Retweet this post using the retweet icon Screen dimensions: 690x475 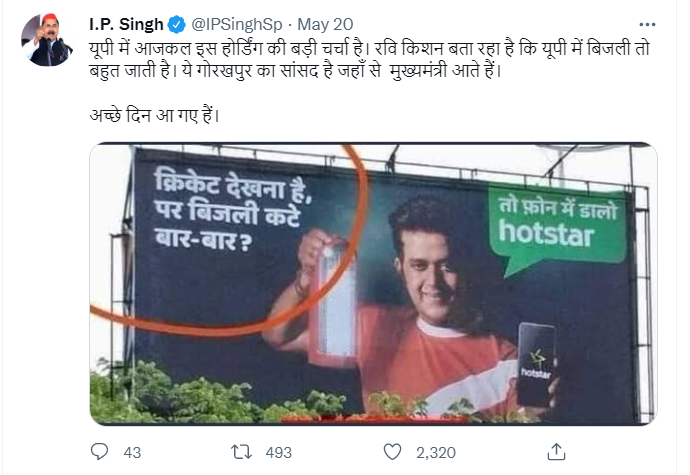click(243, 452)
